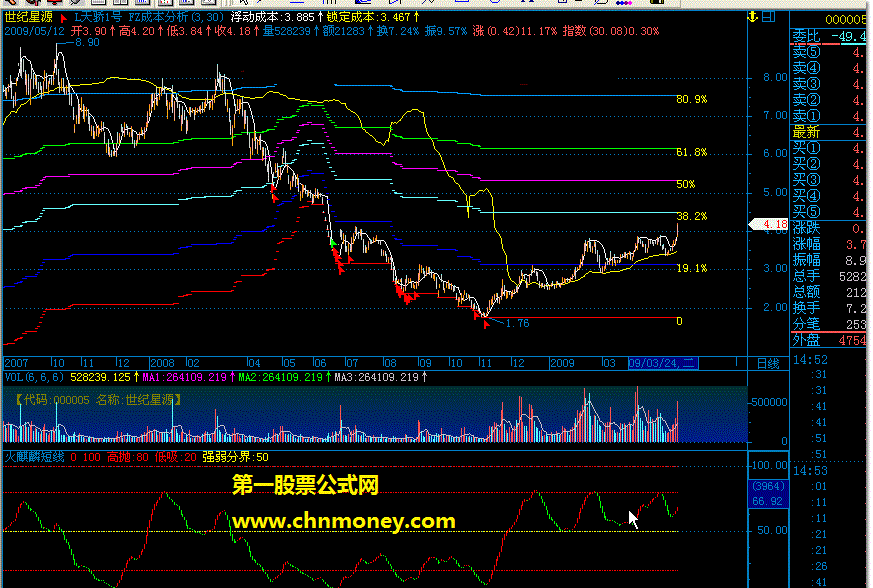The width and height of the screenshot is (873, 588).
Task: Click the 日线 period button
Action: (x=768, y=364)
